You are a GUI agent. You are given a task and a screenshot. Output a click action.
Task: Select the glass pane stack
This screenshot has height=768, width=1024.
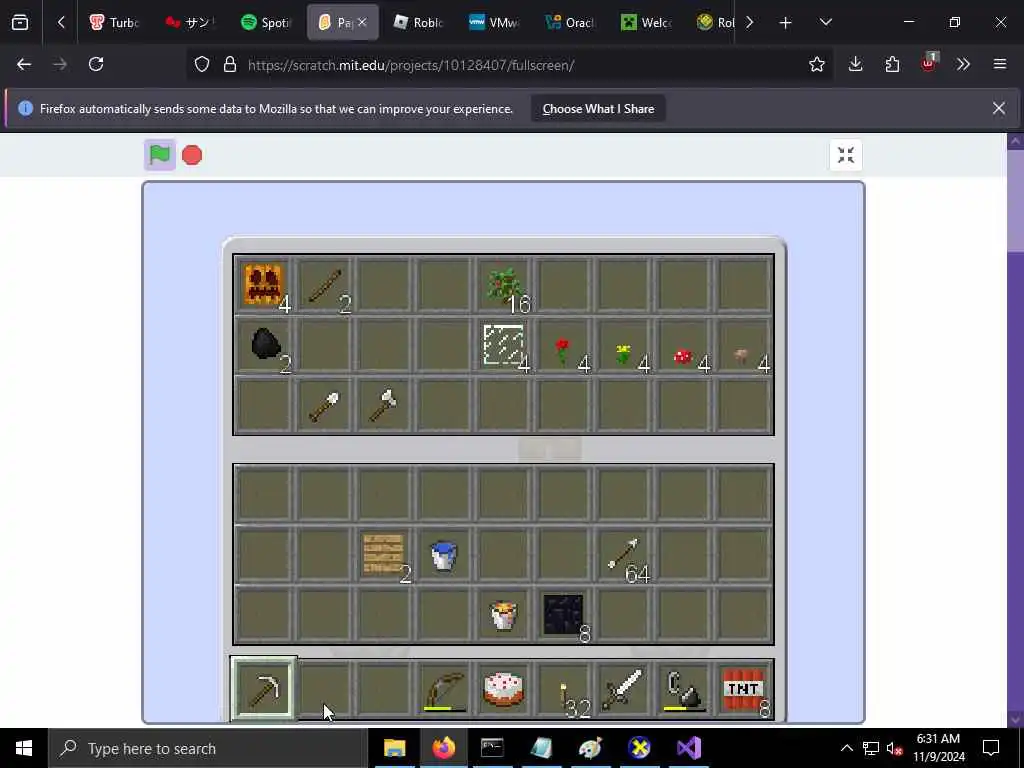point(504,345)
